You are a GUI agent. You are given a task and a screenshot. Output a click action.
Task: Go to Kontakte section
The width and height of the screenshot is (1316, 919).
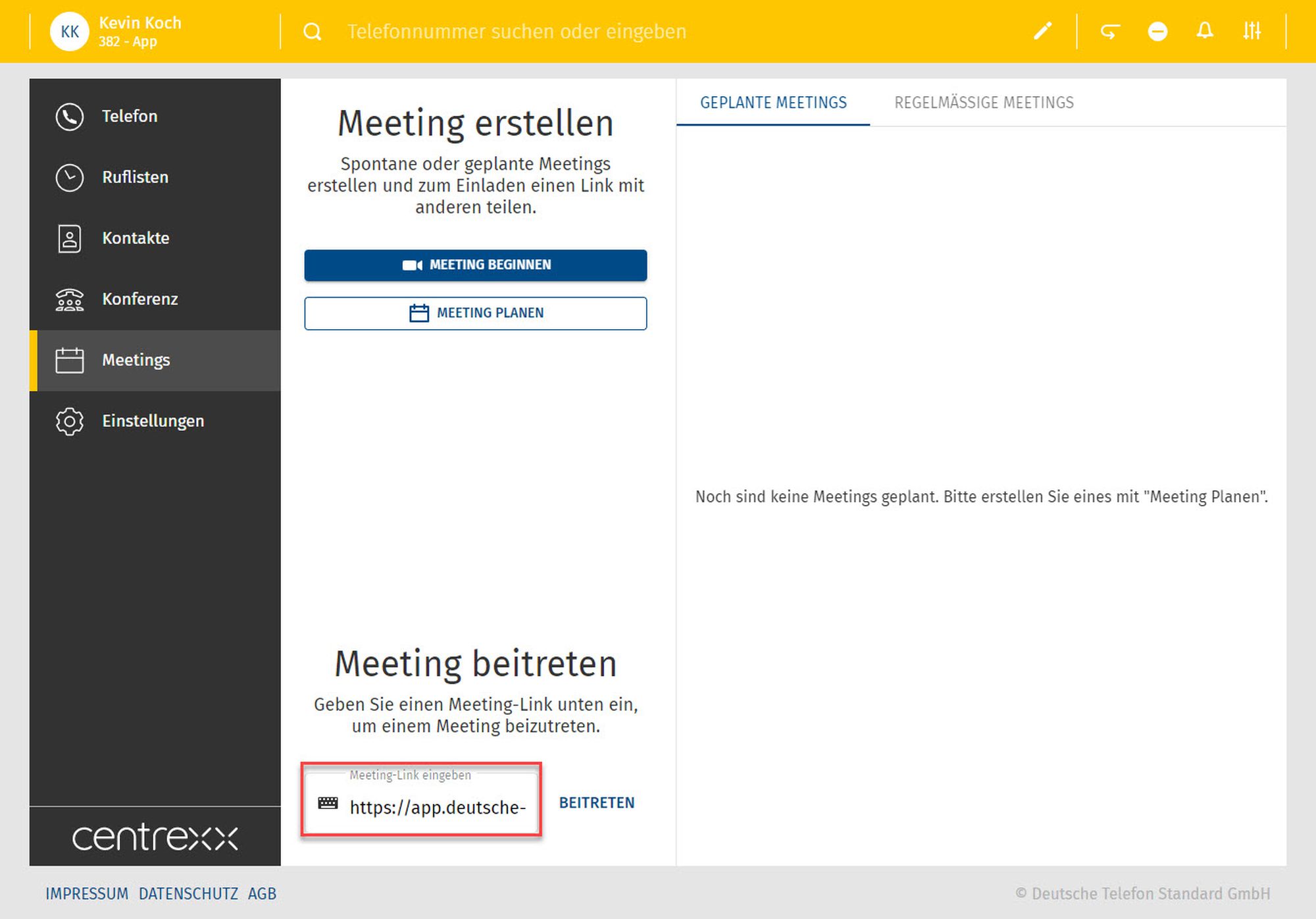(x=136, y=238)
